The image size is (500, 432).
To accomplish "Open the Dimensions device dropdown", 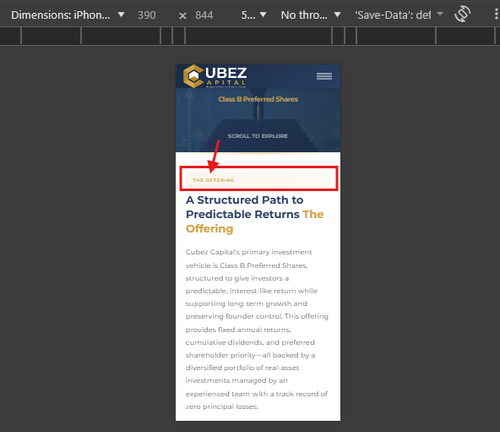I will (x=68, y=15).
